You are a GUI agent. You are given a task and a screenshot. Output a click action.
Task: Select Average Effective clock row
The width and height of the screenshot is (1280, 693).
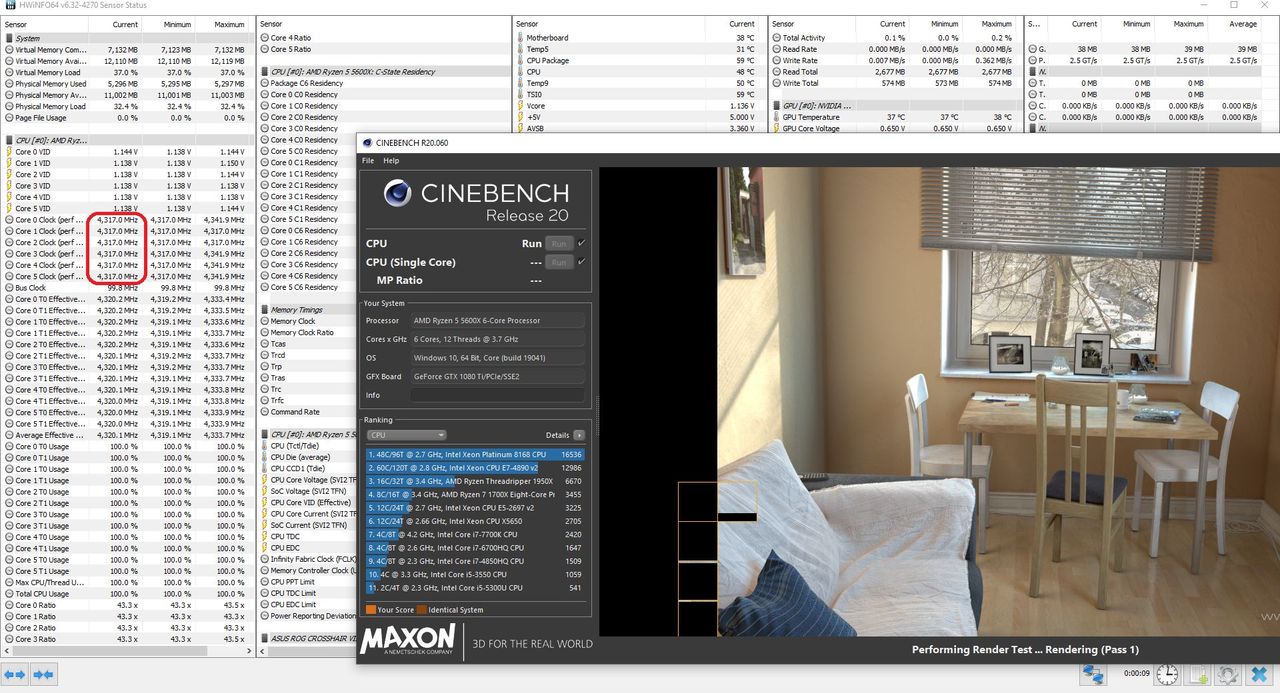click(126, 435)
